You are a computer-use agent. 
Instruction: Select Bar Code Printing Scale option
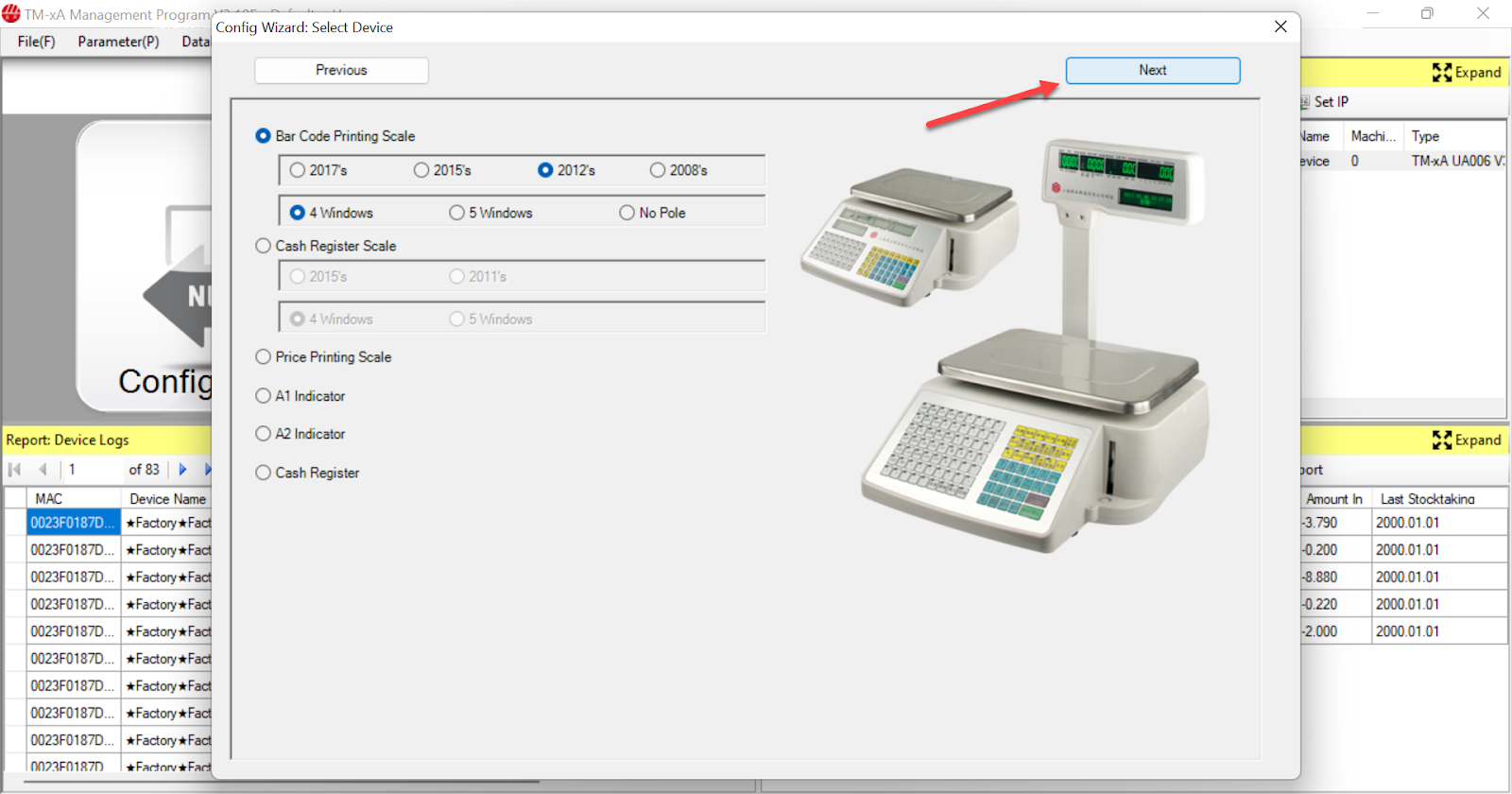(x=264, y=136)
